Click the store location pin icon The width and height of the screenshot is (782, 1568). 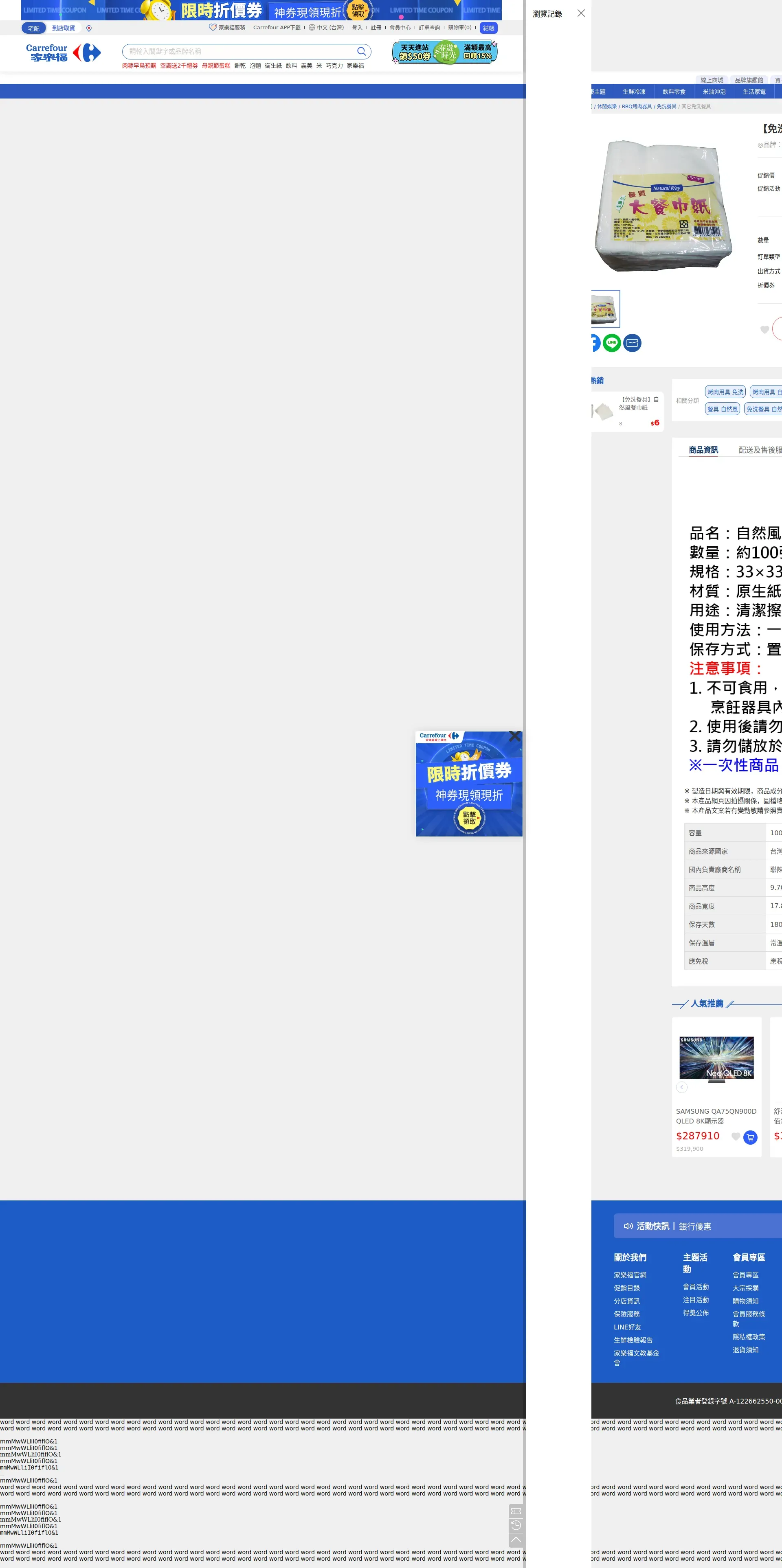click(89, 28)
